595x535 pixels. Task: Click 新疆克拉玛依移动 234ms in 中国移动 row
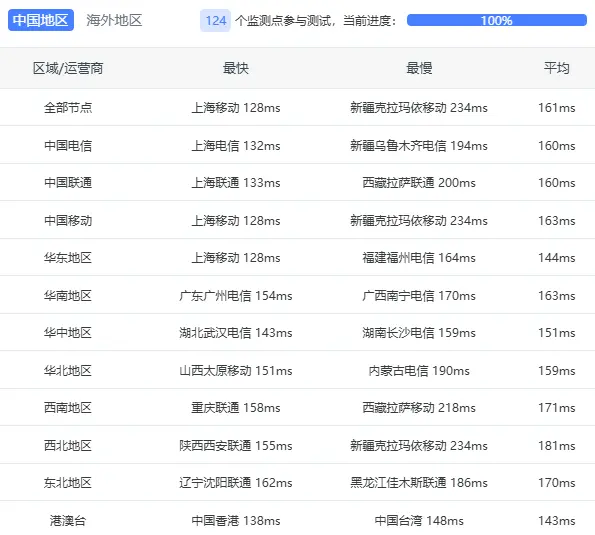point(419,220)
